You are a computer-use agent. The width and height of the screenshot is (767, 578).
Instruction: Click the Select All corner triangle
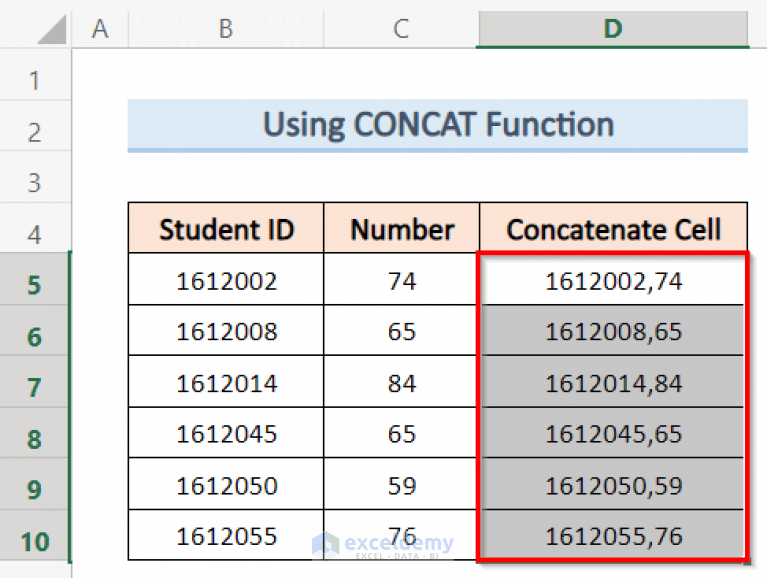[x=52, y=30]
